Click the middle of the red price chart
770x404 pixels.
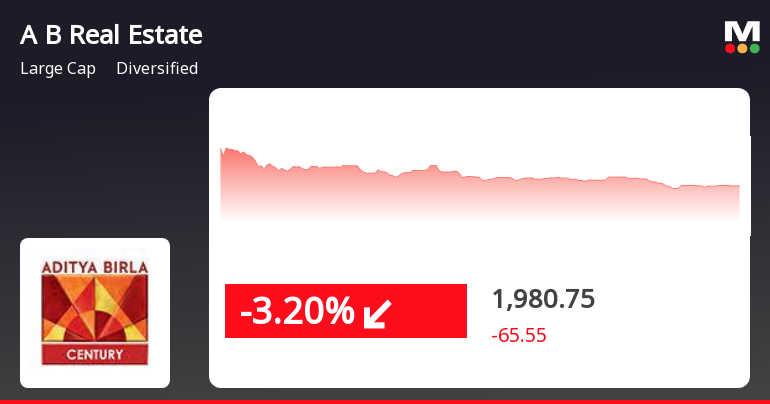tap(480, 195)
